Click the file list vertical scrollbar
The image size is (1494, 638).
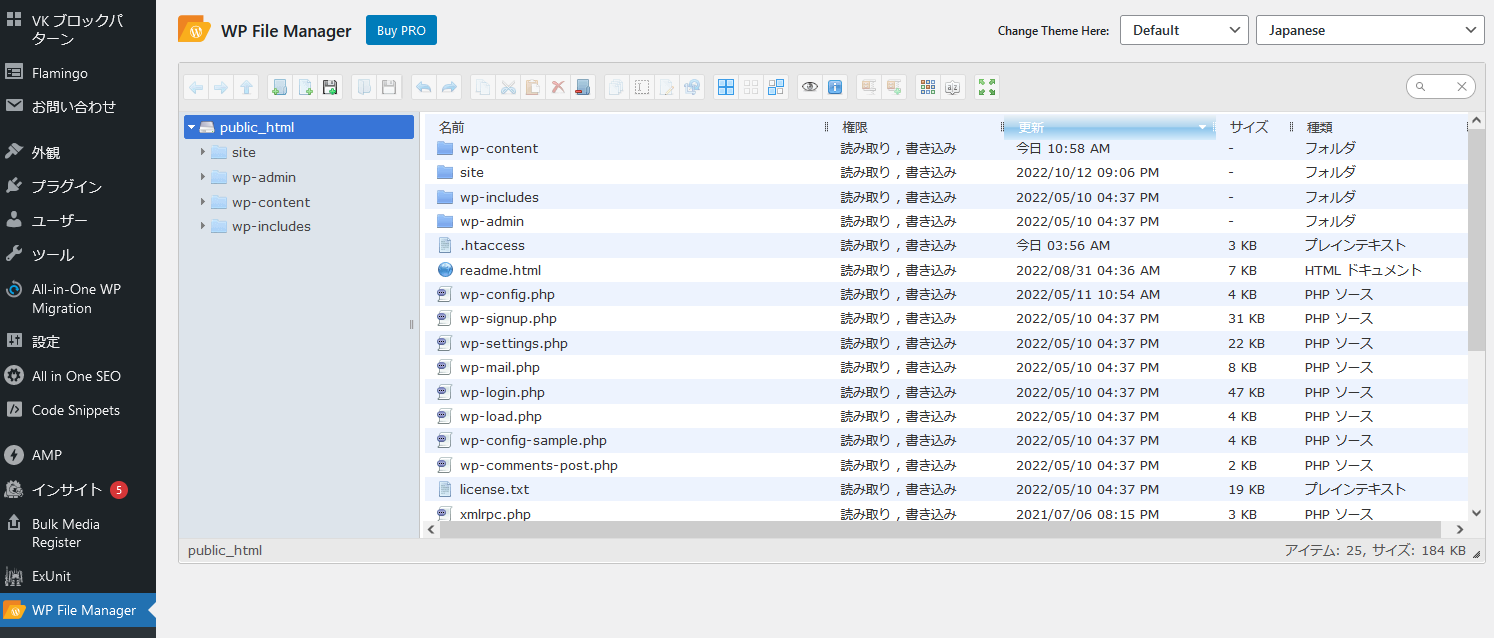pyautogui.click(x=1477, y=240)
